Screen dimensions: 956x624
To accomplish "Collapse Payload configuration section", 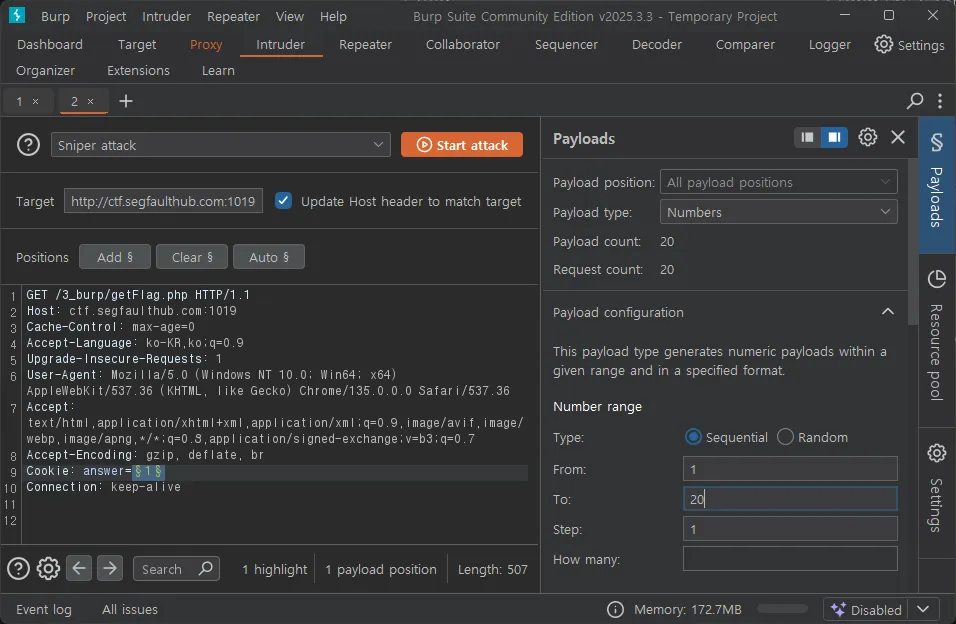I will click(888, 312).
